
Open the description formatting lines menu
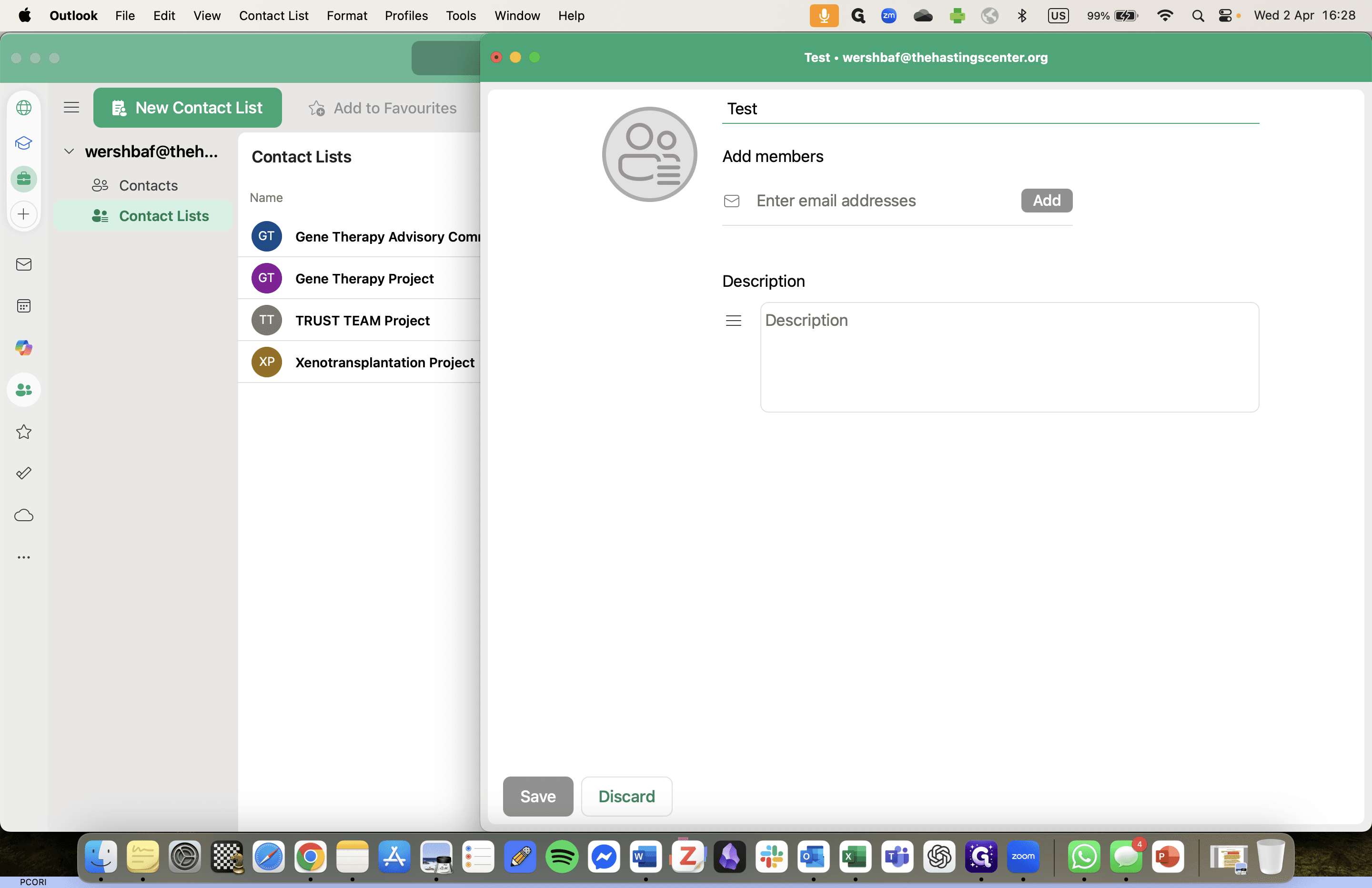(x=733, y=320)
